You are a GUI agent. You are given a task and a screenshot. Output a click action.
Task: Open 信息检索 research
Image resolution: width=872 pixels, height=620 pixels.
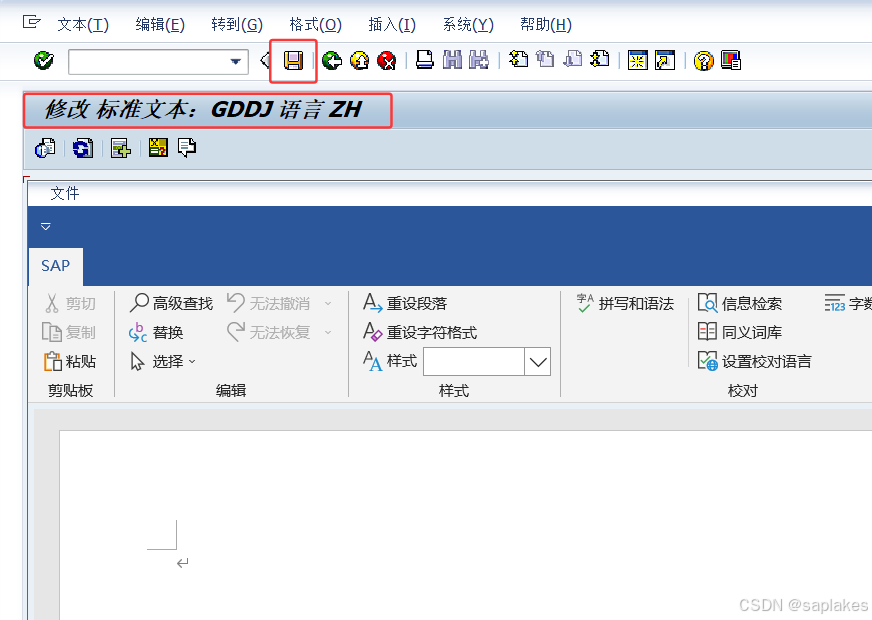click(740, 304)
